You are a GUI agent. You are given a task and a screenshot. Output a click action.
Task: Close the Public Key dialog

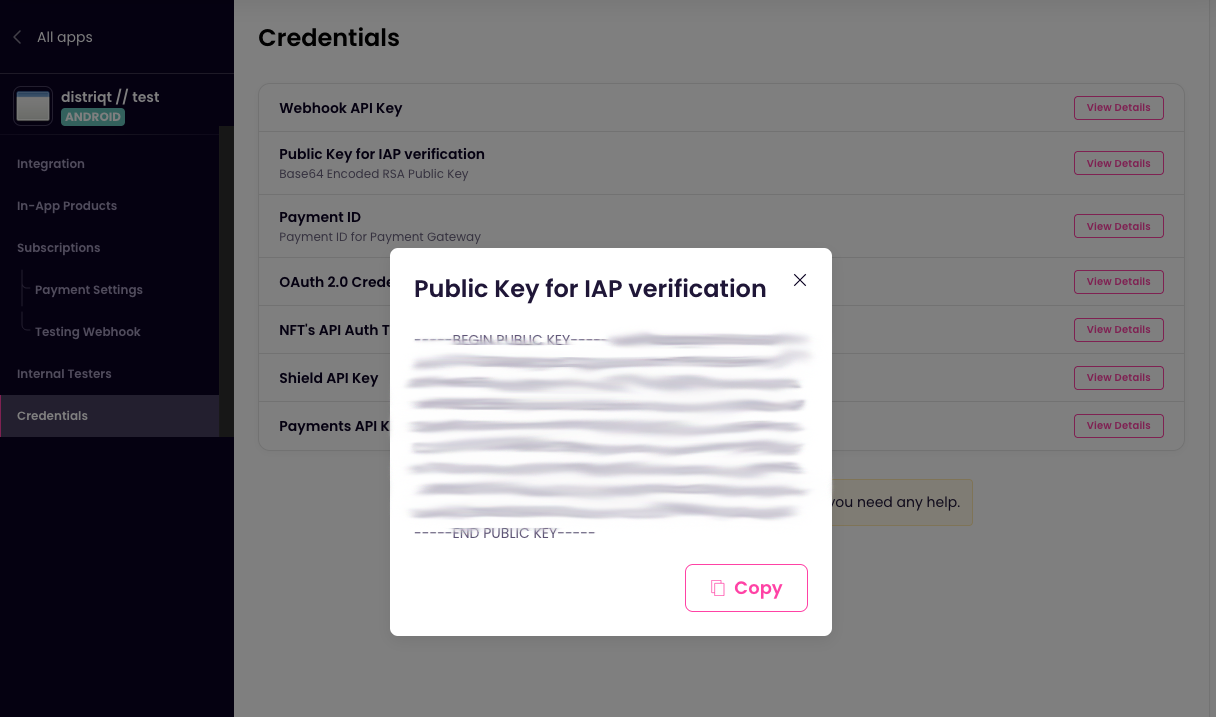[x=800, y=280]
